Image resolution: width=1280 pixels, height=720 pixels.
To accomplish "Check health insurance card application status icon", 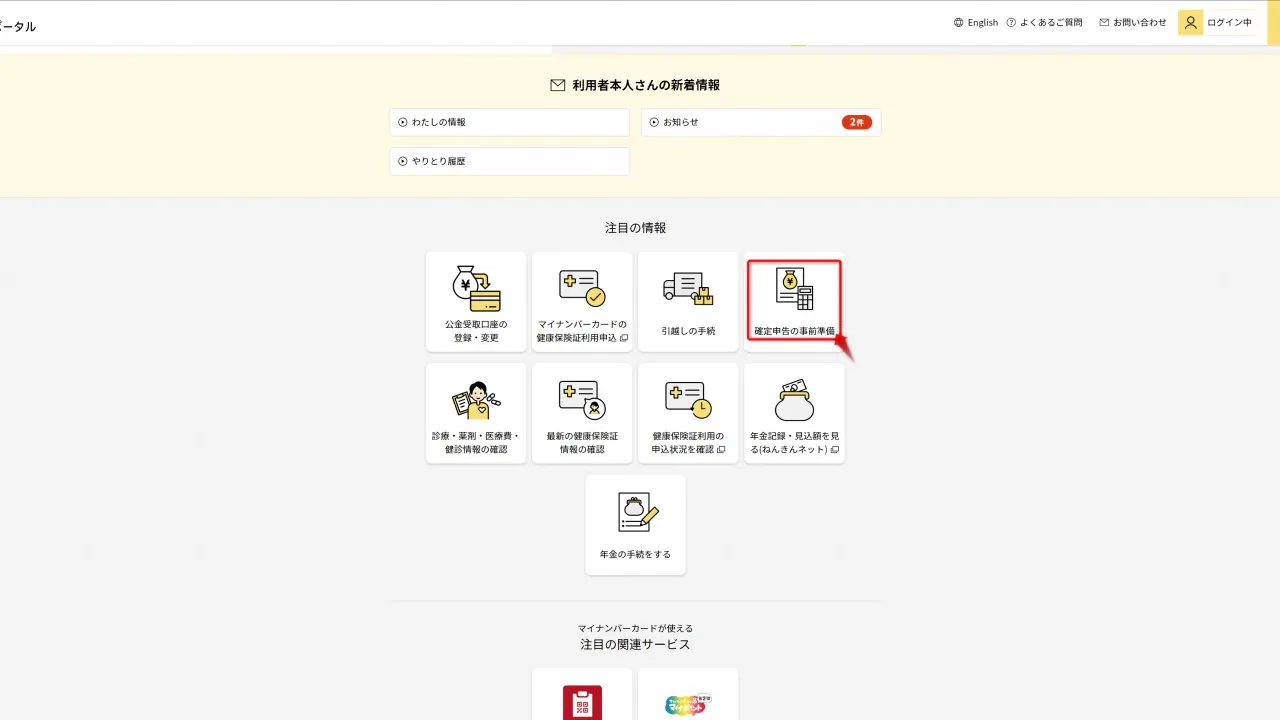I will tap(688, 400).
